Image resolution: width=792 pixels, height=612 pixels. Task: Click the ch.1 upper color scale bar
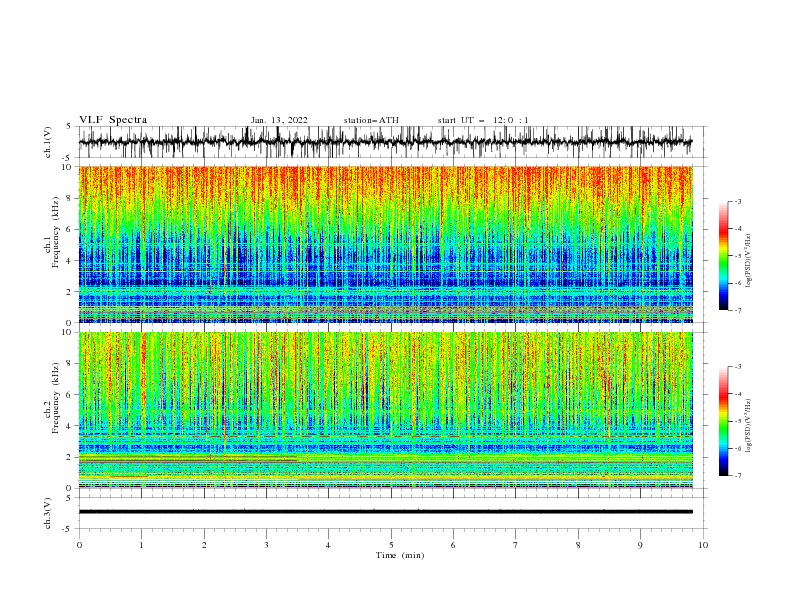click(x=724, y=256)
